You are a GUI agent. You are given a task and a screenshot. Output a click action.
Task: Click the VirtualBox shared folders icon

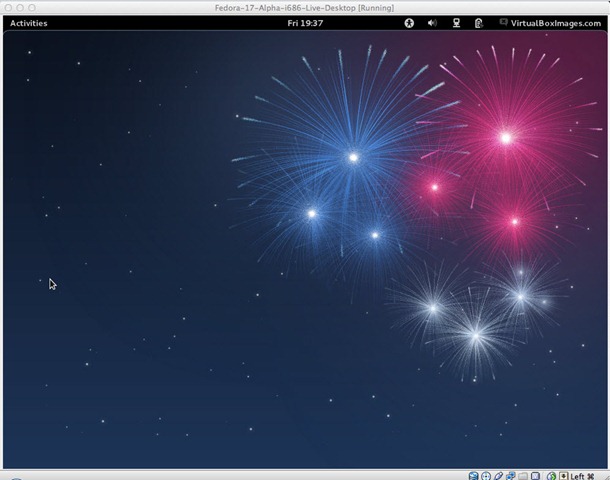(523, 476)
